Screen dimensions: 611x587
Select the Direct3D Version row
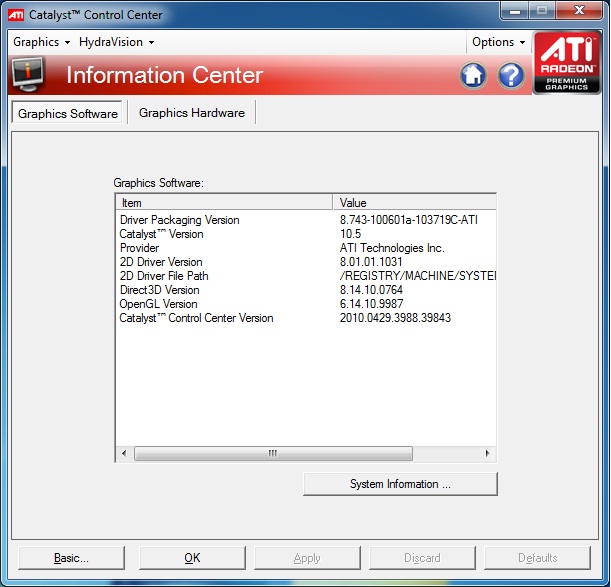306,290
